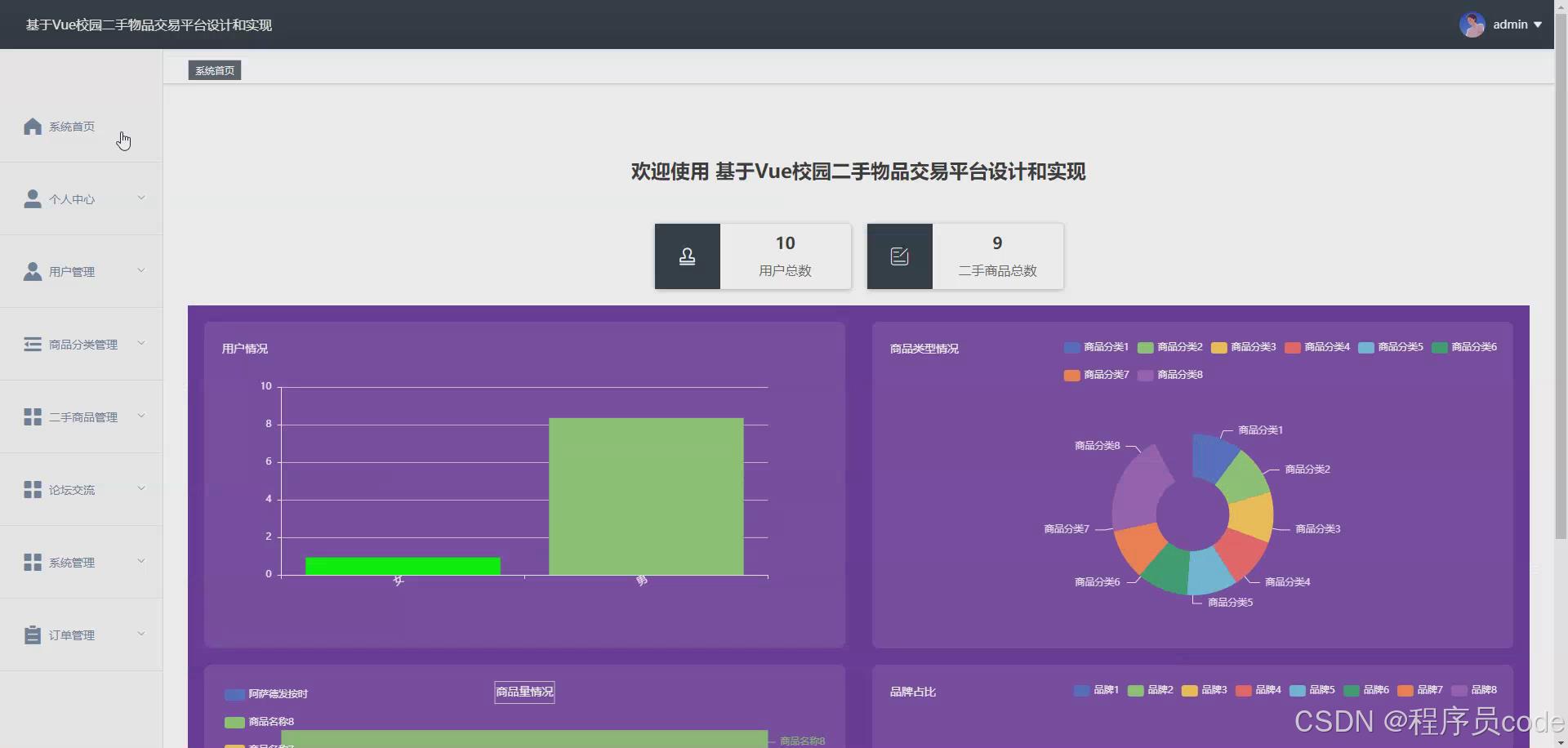The height and width of the screenshot is (748, 1568).
Task: Click the 个人中心 person icon
Action: point(32,198)
